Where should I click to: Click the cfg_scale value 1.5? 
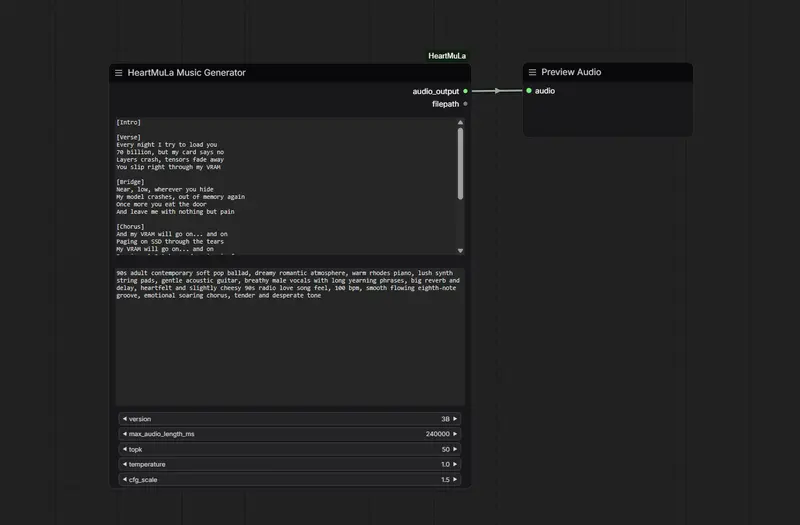[x=445, y=480]
